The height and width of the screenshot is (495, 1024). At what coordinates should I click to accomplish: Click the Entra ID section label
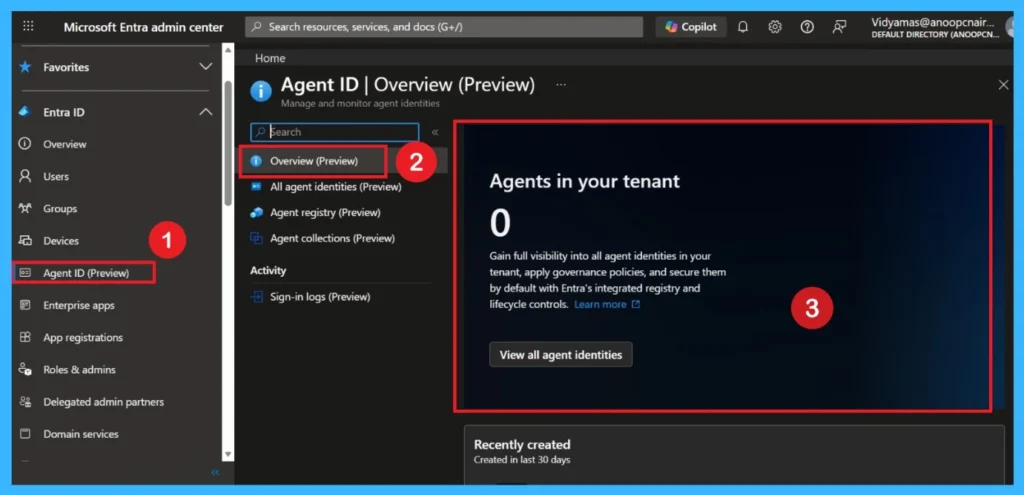point(63,112)
